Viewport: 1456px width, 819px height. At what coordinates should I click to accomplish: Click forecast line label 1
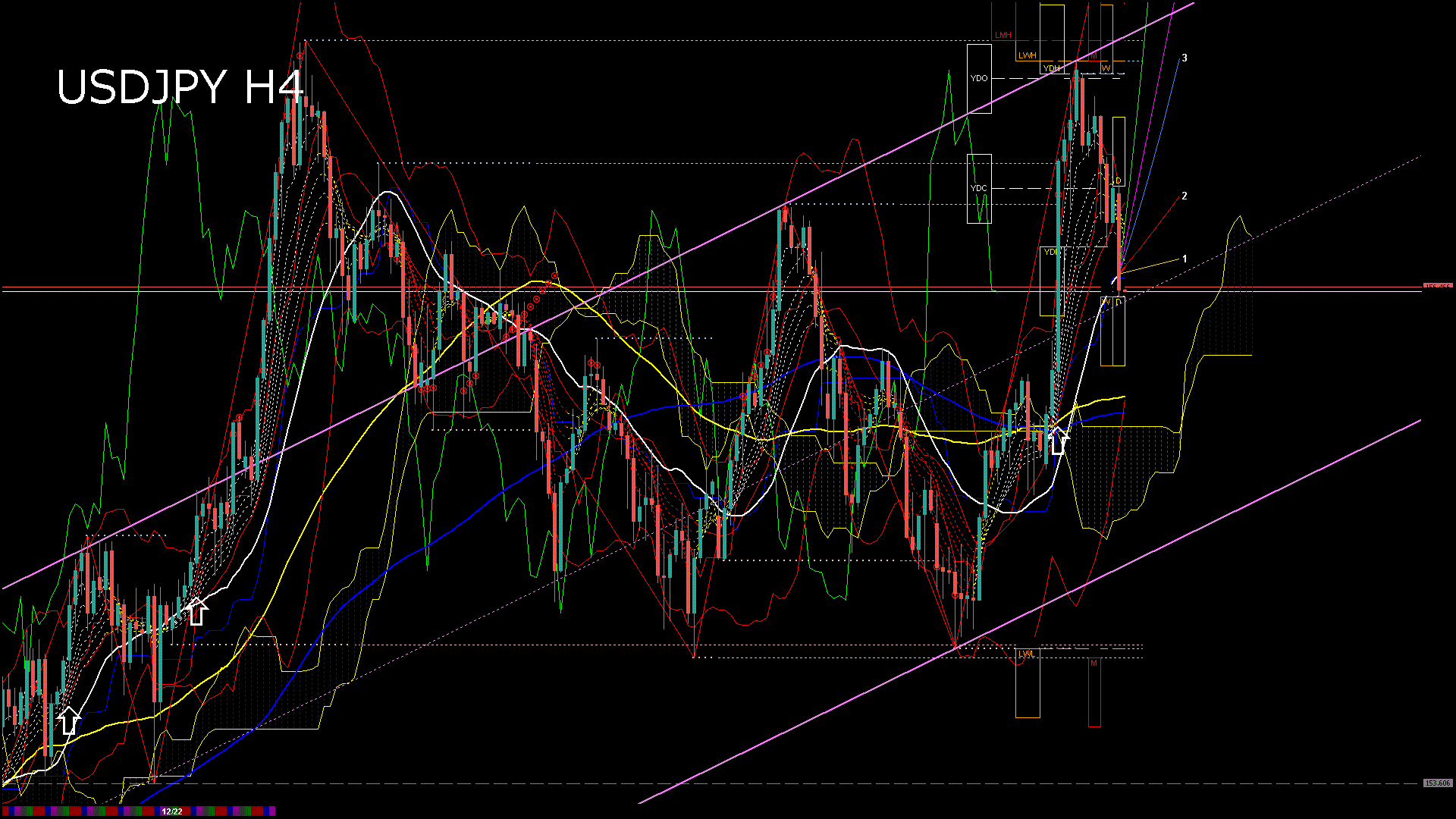coord(1185,259)
